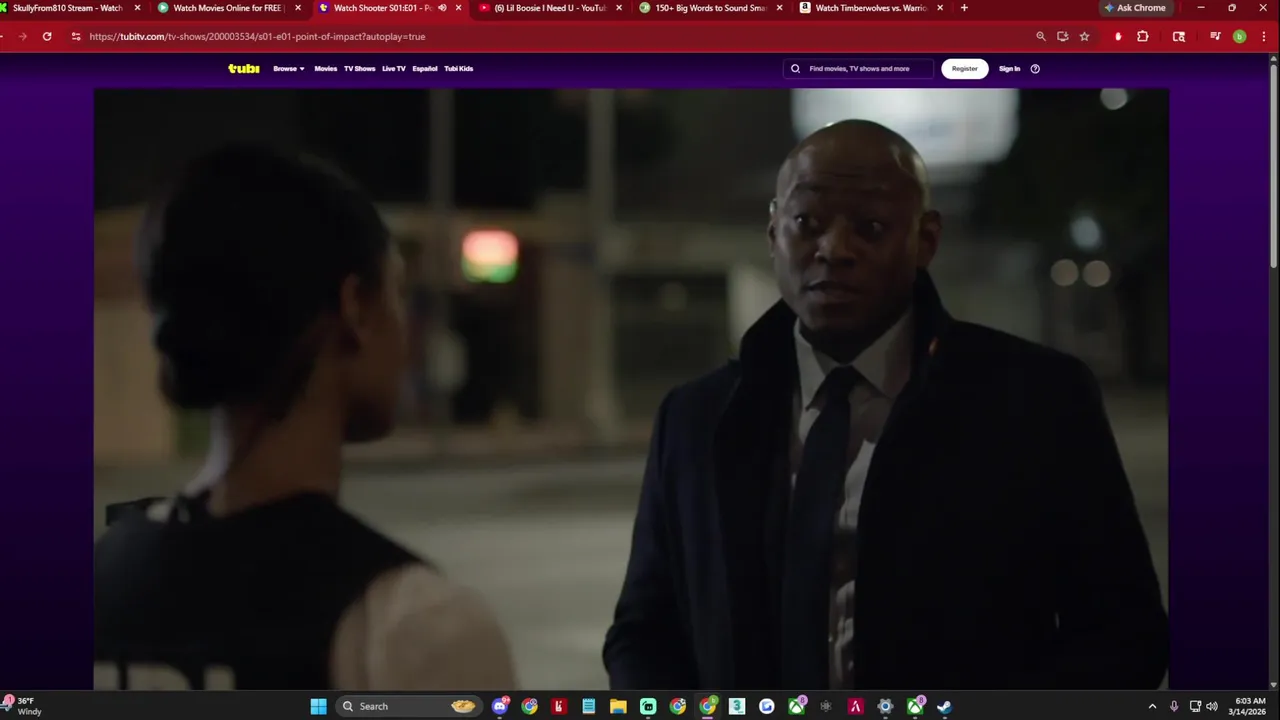
Task: Go forward using browser forward arrow
Action: point(22,36)
